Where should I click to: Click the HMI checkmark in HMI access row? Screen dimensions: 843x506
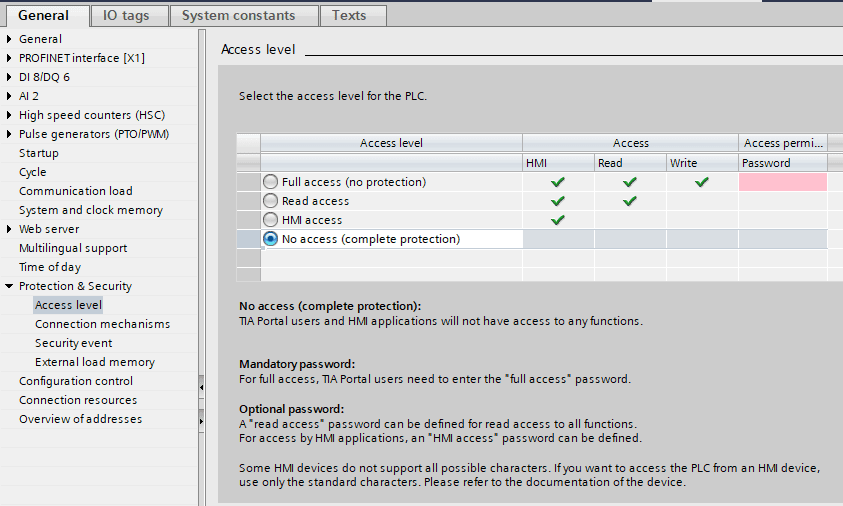click(558, 220)
